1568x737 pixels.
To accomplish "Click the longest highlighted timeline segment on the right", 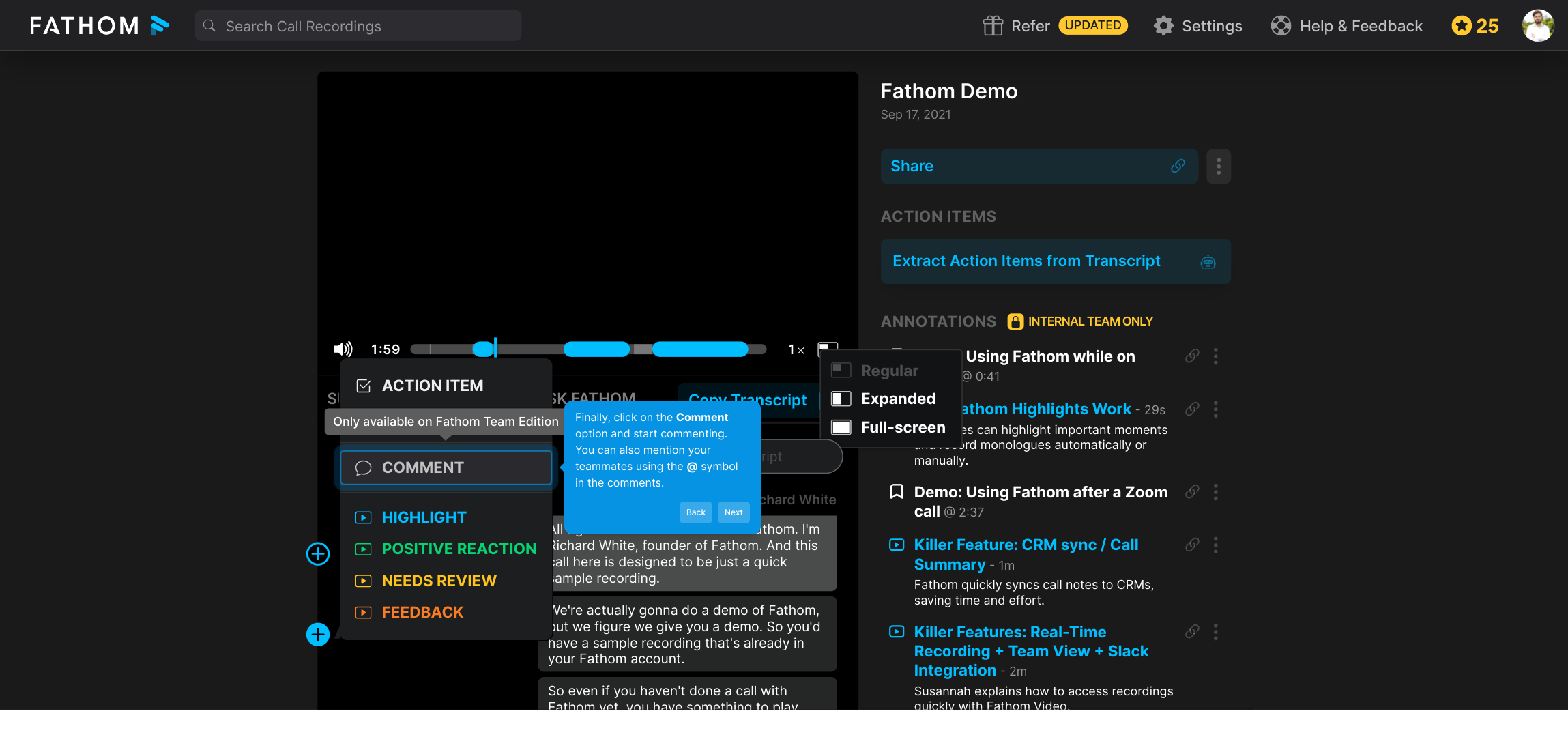I will click(700, 349).
